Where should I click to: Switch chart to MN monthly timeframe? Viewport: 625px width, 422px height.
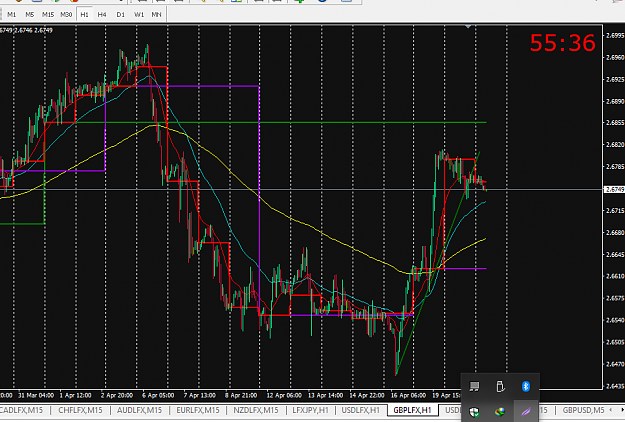point(156,14)
